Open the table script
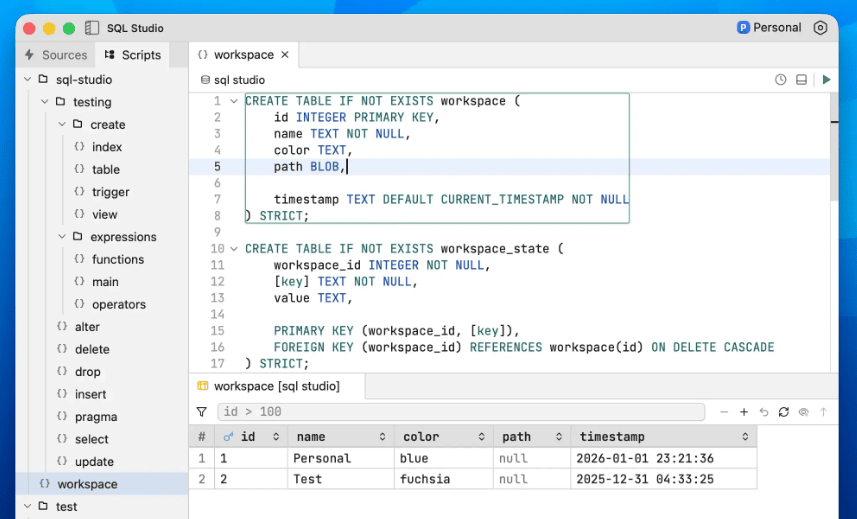This screenshot has width=857, height=519. [x=105, y=169]
